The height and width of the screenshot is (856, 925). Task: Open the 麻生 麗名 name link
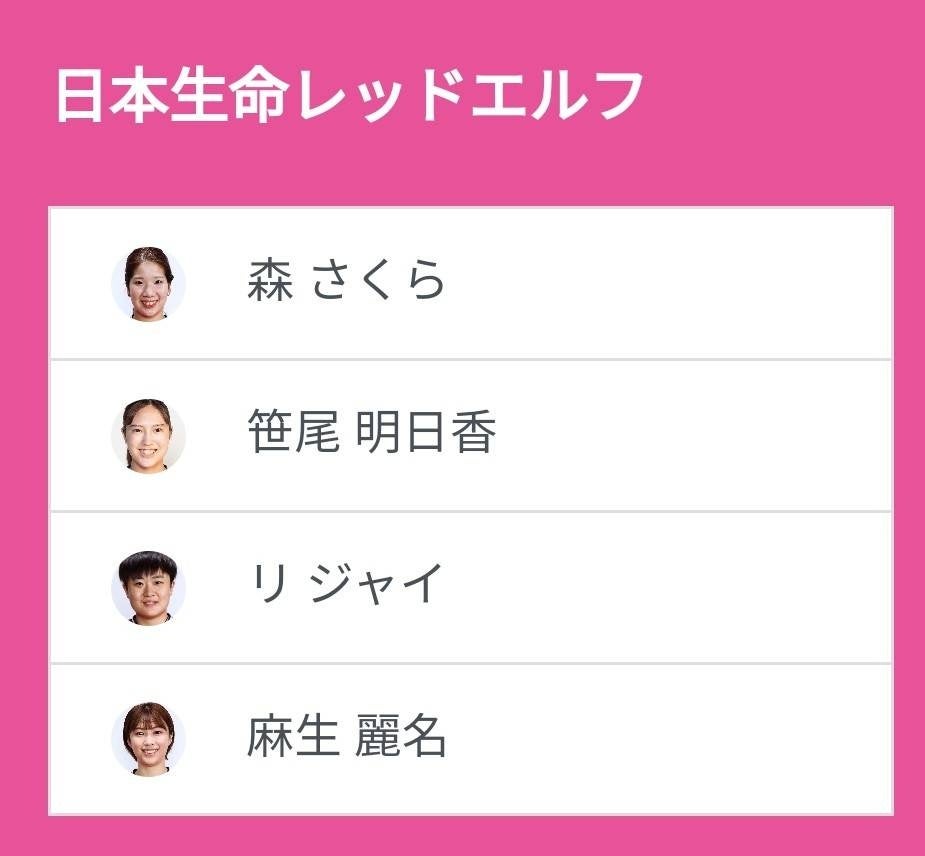coord(346,738)
